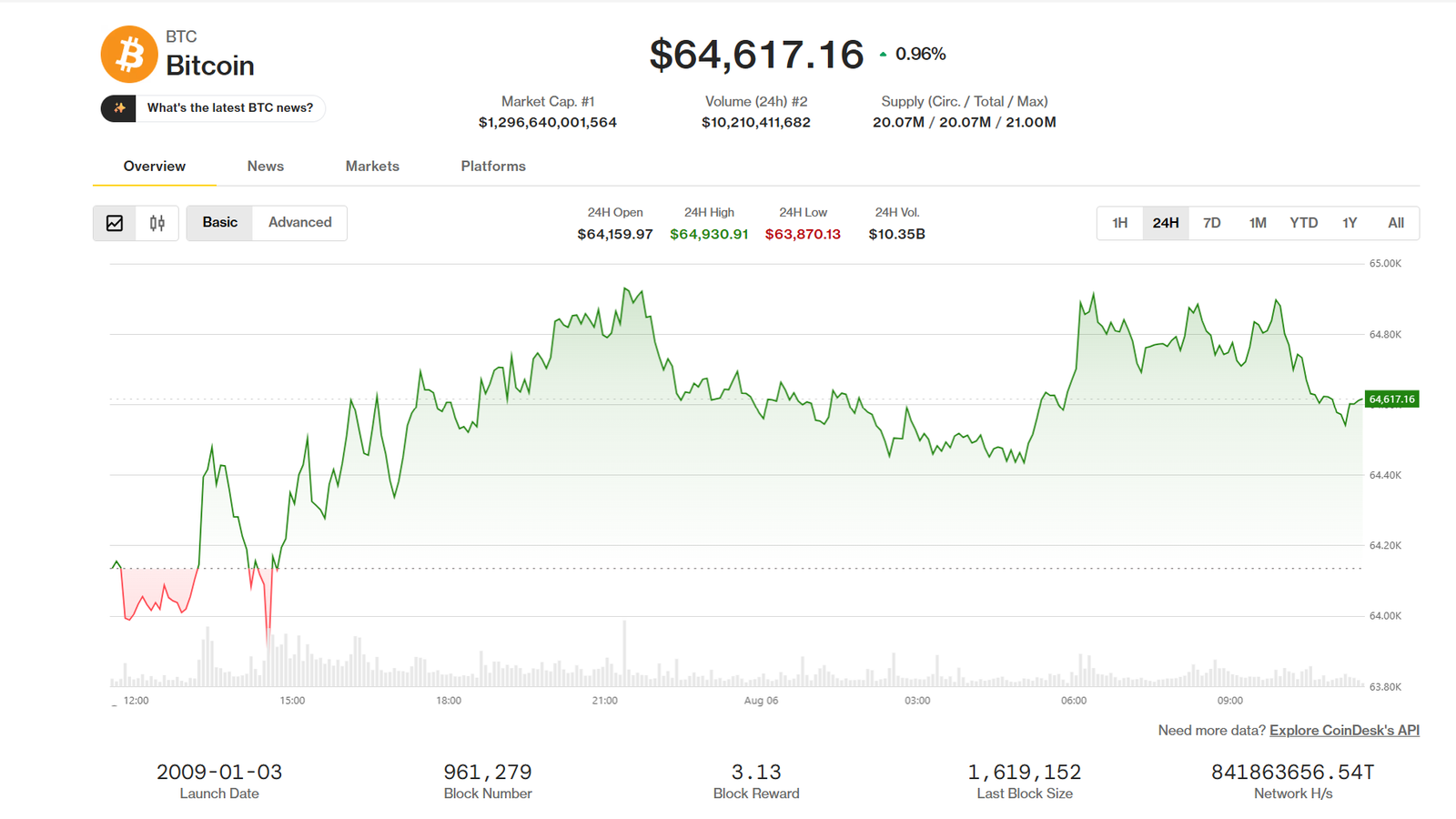Select the 1H time range
The height and width of the screenshot is (819, 1456).
point(1120,223)
